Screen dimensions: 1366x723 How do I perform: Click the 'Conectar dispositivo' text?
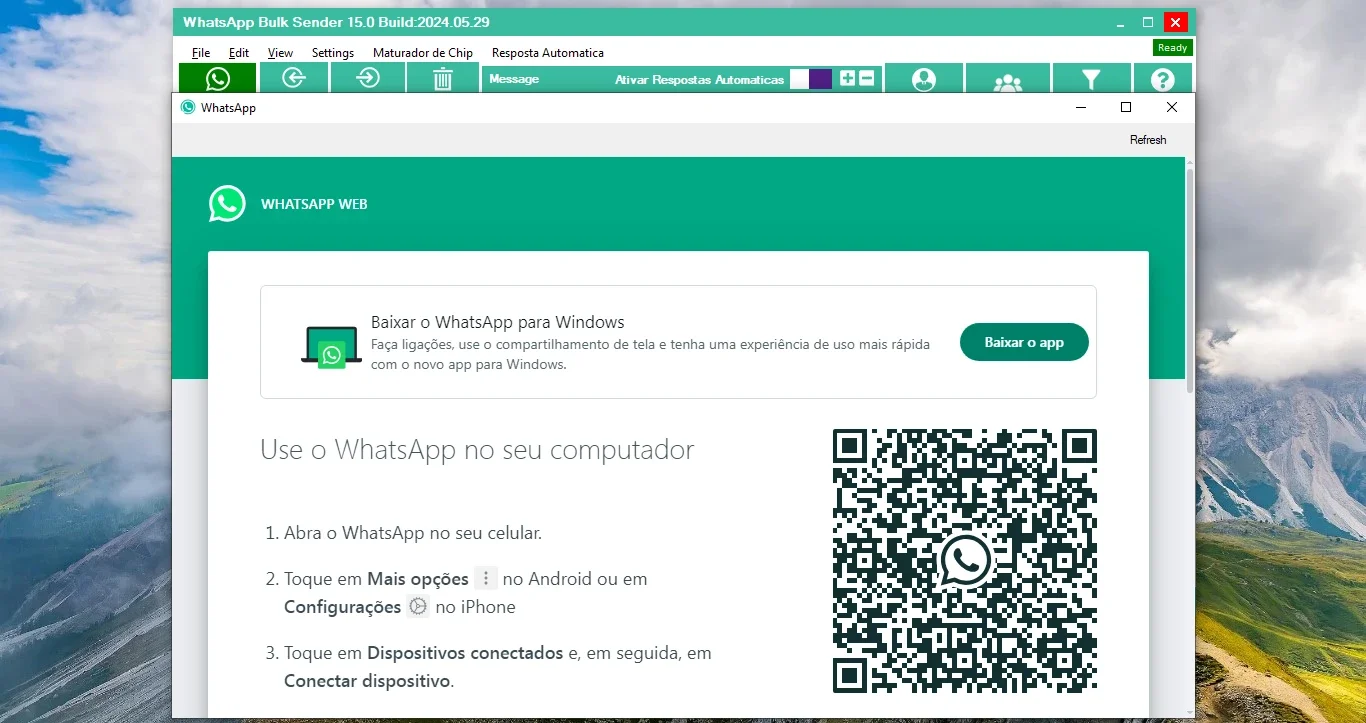(367, 681)
